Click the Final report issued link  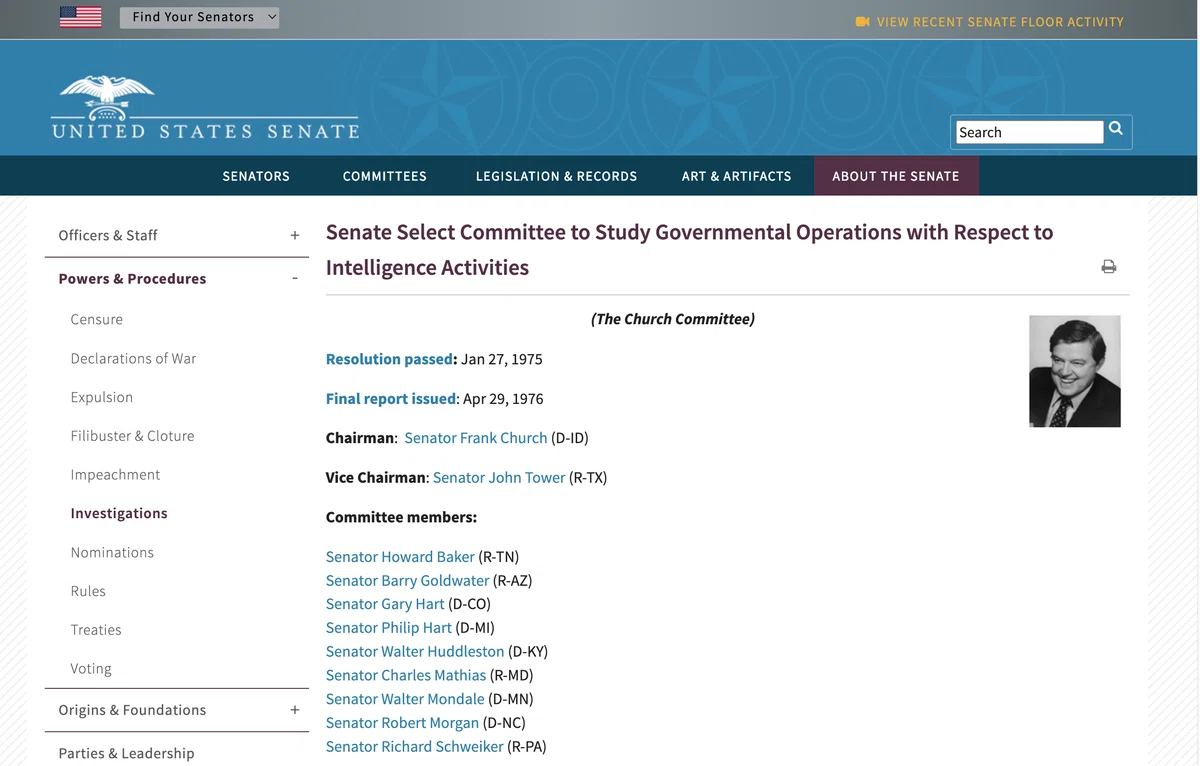pyautogui.click(x=391, y=399)
